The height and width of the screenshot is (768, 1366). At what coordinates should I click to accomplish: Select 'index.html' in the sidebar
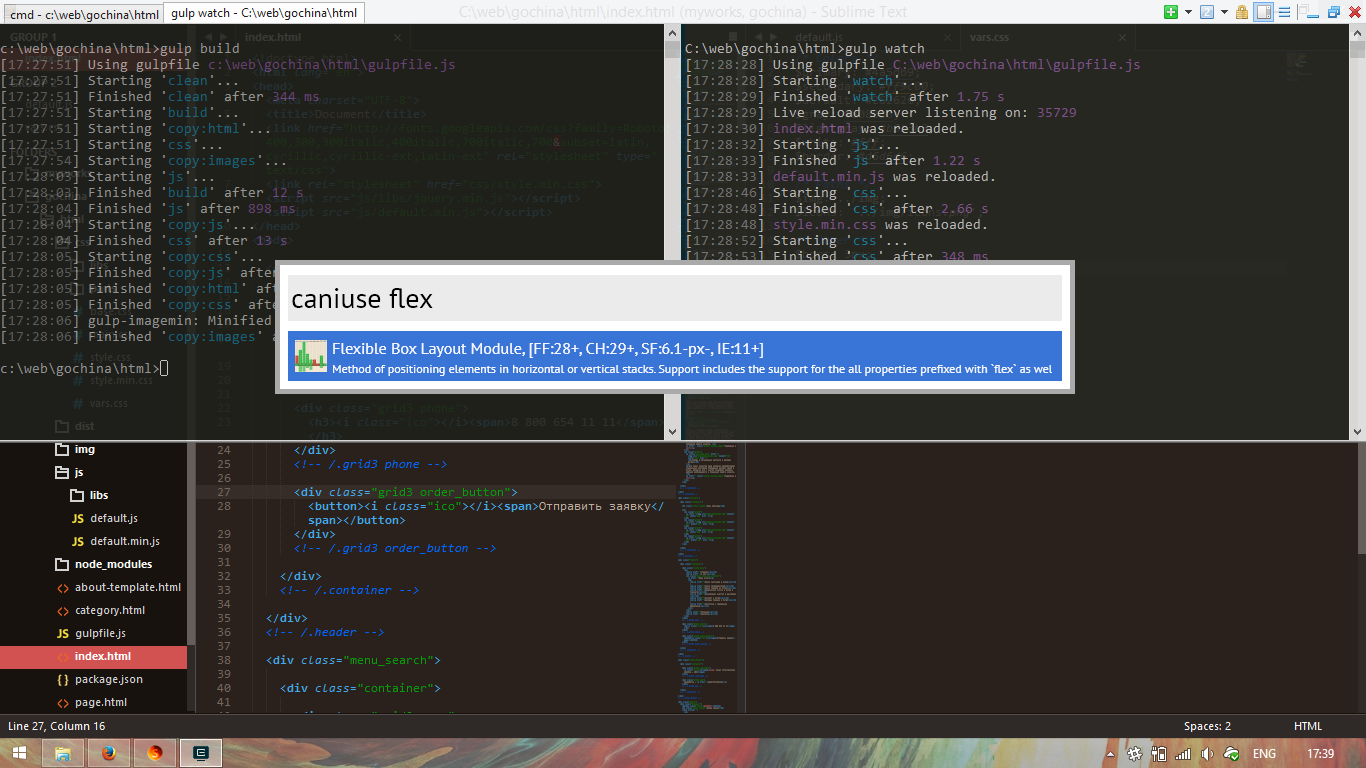tap(93, 656)
